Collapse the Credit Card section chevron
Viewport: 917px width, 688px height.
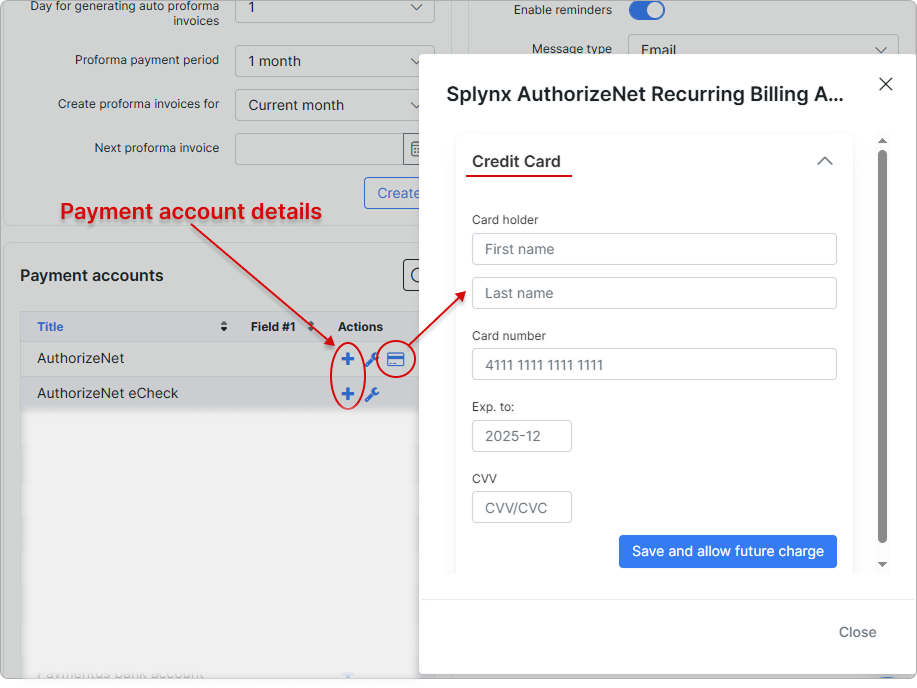pyautogui.click(x=824, y=161)
